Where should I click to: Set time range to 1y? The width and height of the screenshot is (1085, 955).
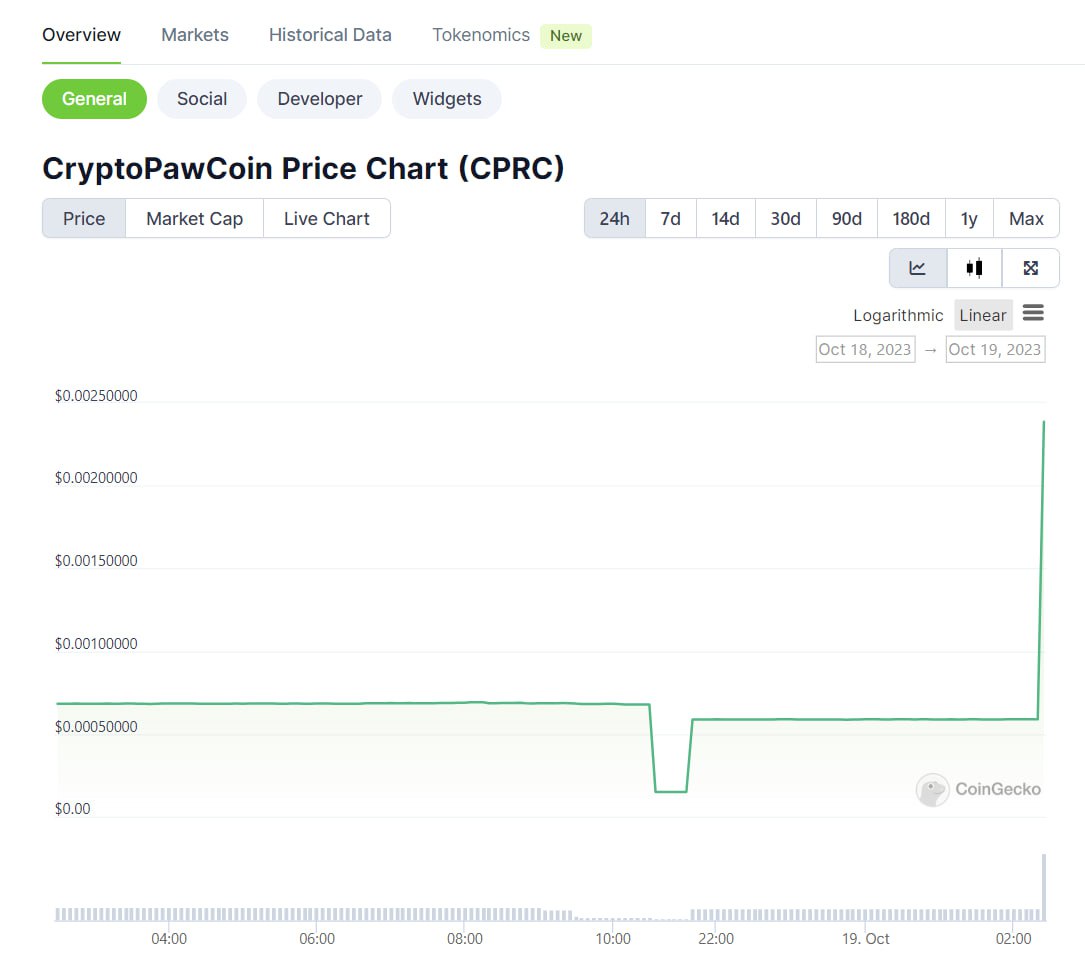[x=969, y=219]
